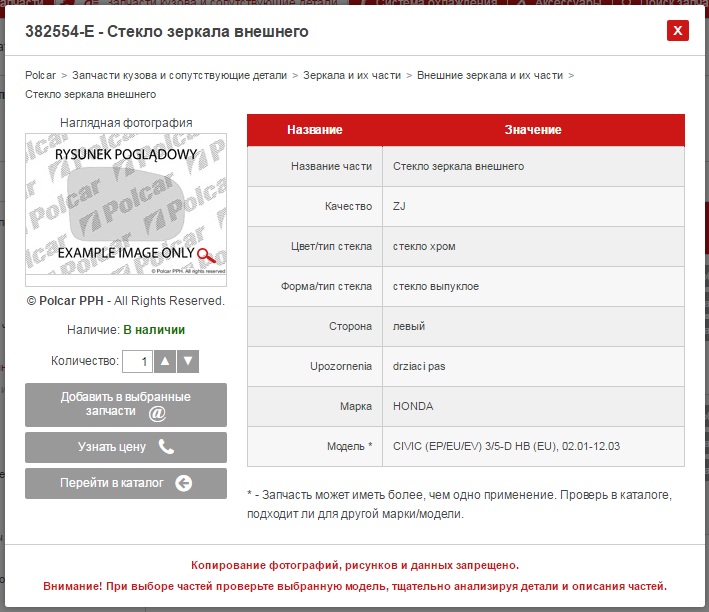This screenshot has height=612, width=709.
Task: Click the @ icon on favorites button
Action: pyautogui.click(x=157, y=413)
